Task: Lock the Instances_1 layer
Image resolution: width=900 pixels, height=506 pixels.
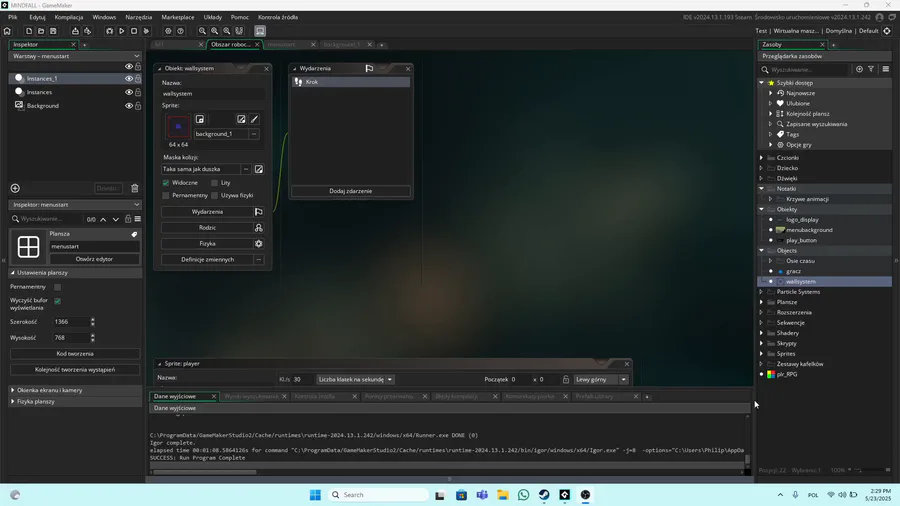Action: click(x=138, y=79)
